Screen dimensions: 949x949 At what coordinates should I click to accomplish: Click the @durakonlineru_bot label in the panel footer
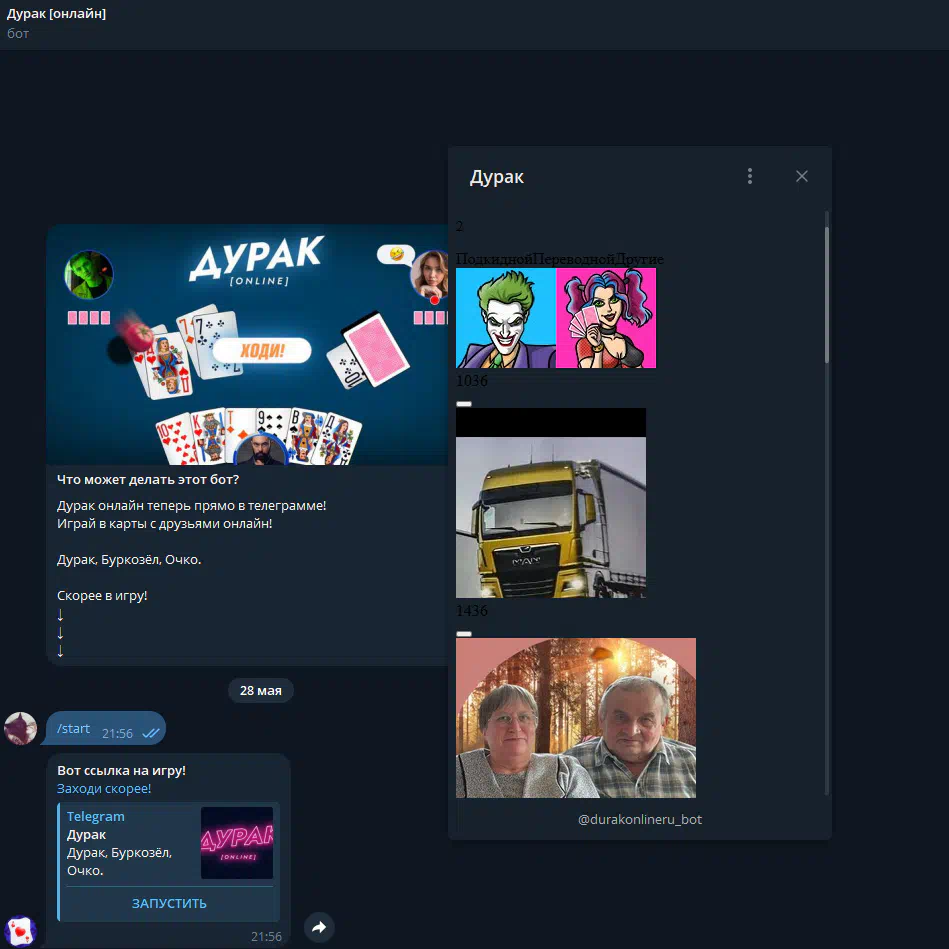[640, 819]
